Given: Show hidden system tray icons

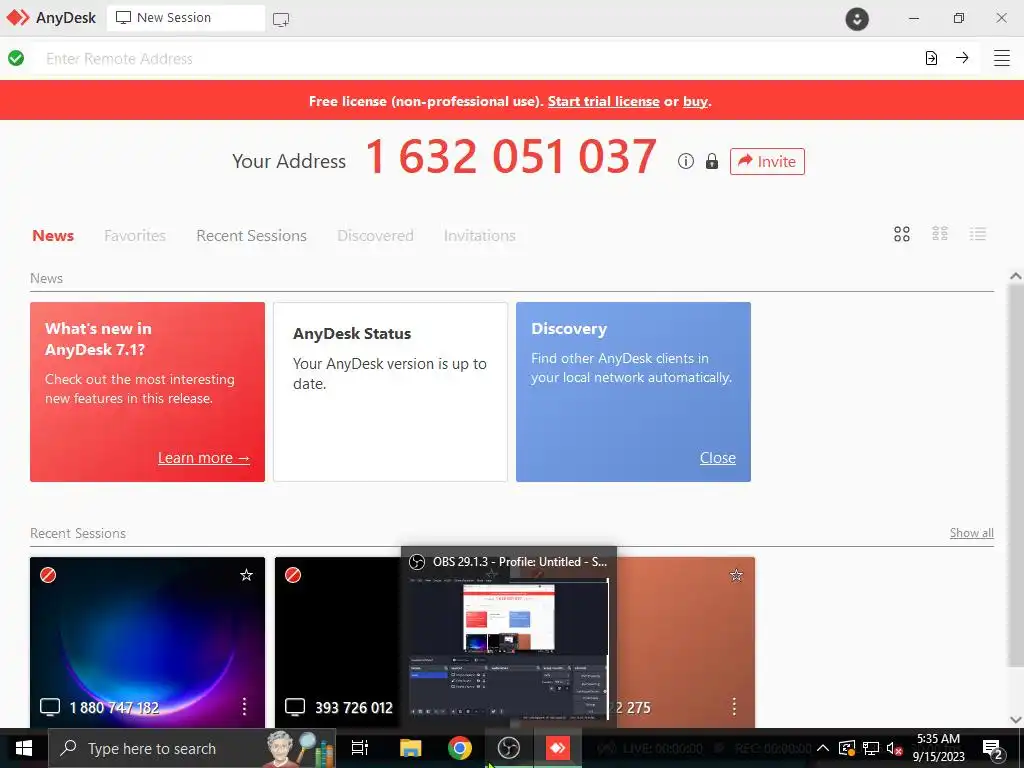Looking at the screenshot, I should click(x=823, y=748).
